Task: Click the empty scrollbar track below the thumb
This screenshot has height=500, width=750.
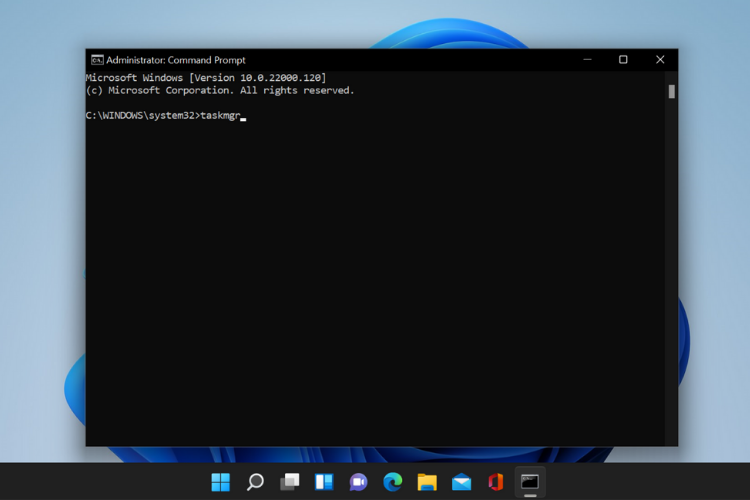Action: (672, 268)
